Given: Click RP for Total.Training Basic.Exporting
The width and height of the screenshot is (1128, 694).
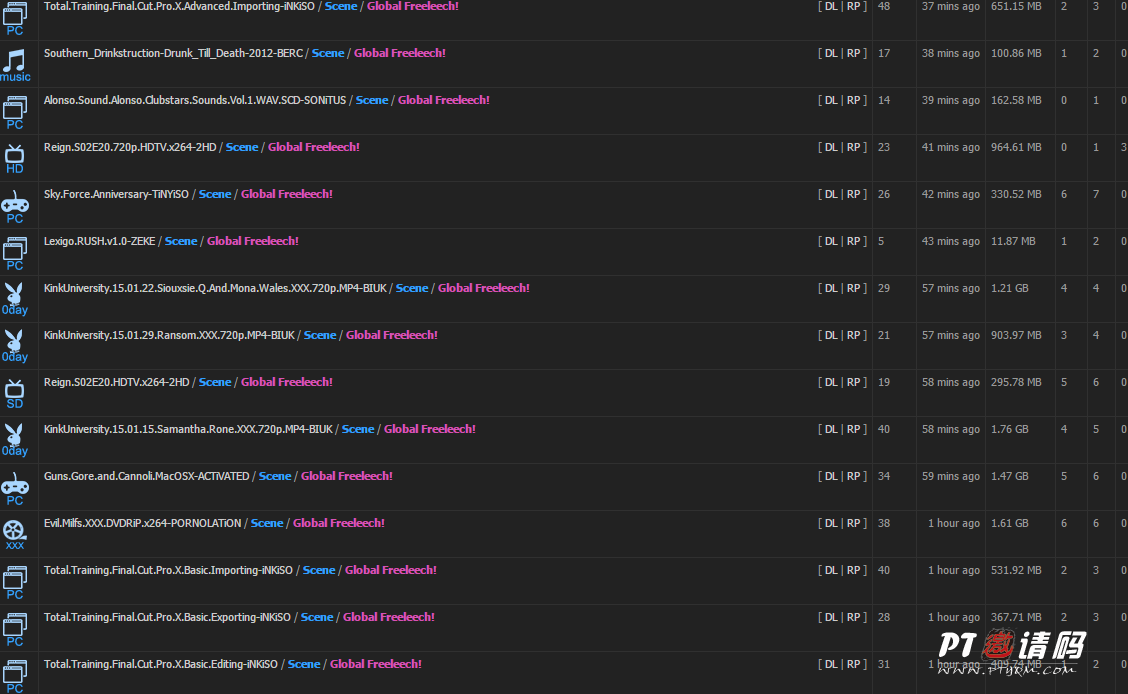Looking at the screenshot, I should pos(853,617).
